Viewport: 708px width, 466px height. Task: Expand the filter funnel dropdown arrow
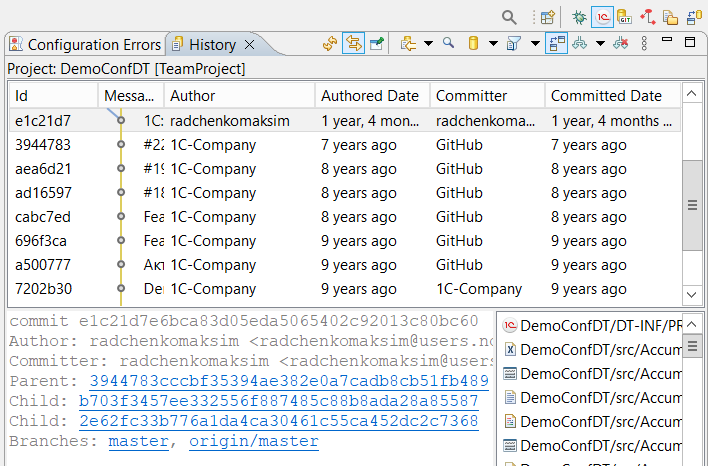535,44
